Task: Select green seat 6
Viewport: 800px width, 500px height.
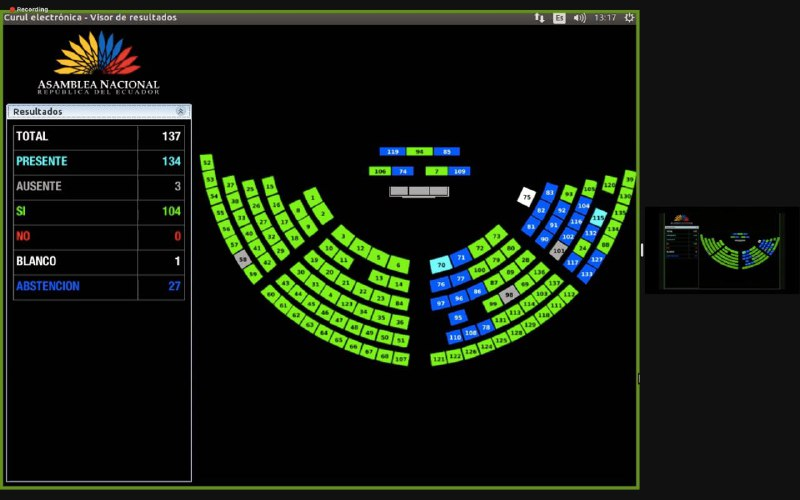Action: (x=398, y=265)
